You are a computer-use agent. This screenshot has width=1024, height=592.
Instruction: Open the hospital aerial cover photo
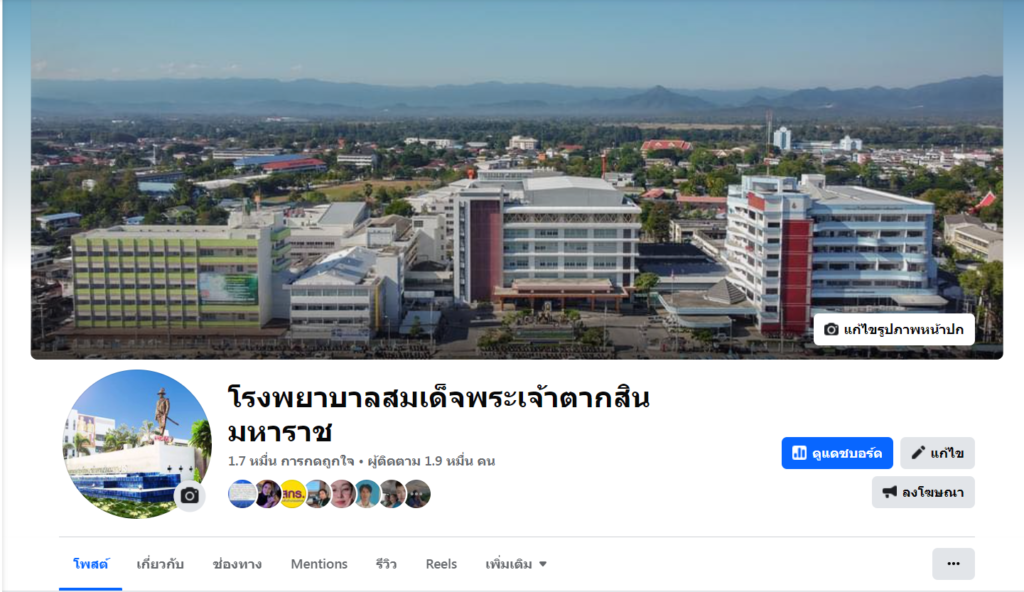(x=517, y=180)
